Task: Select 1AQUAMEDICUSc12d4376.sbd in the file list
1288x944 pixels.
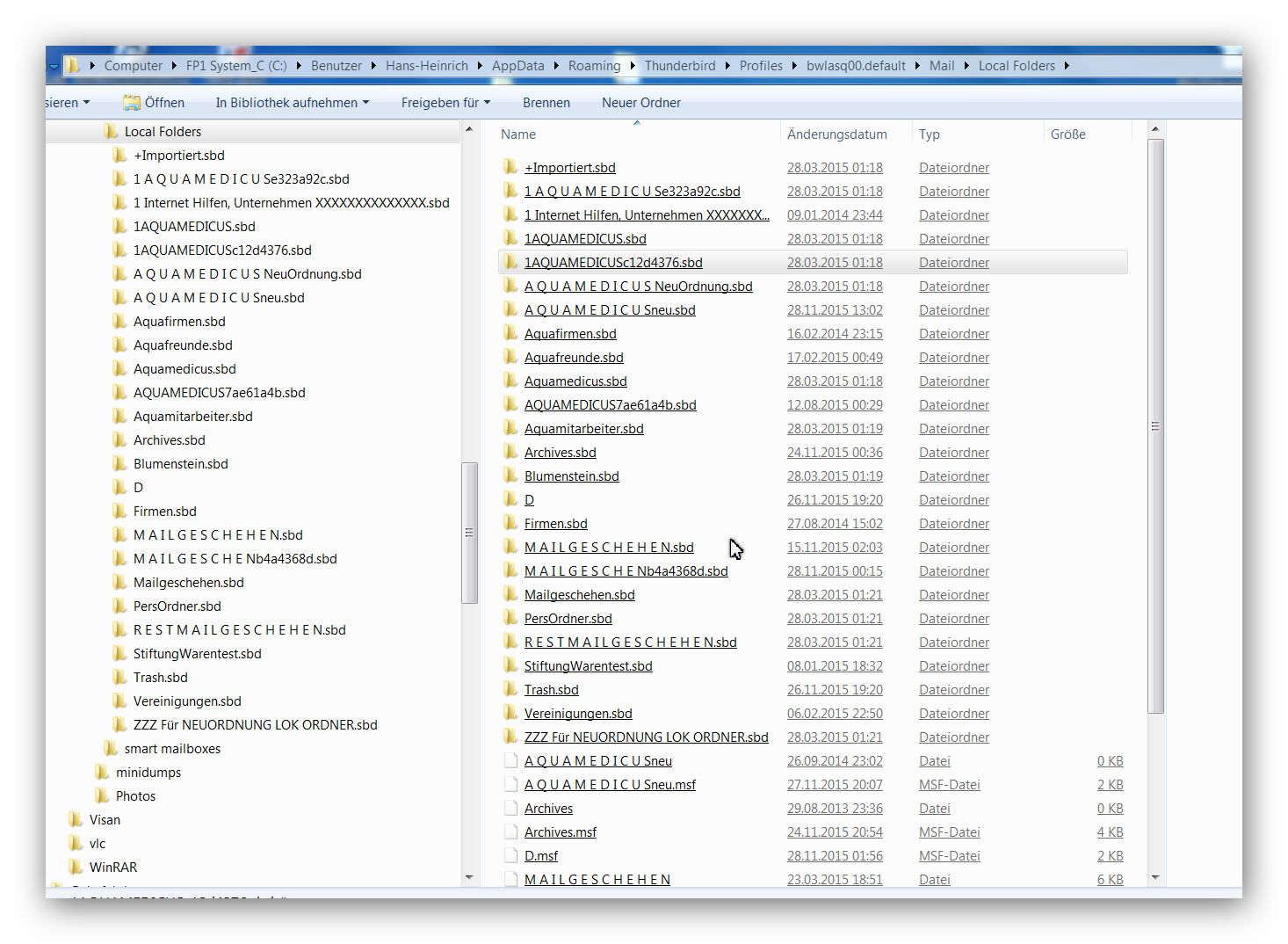Action: pos(613,262)
